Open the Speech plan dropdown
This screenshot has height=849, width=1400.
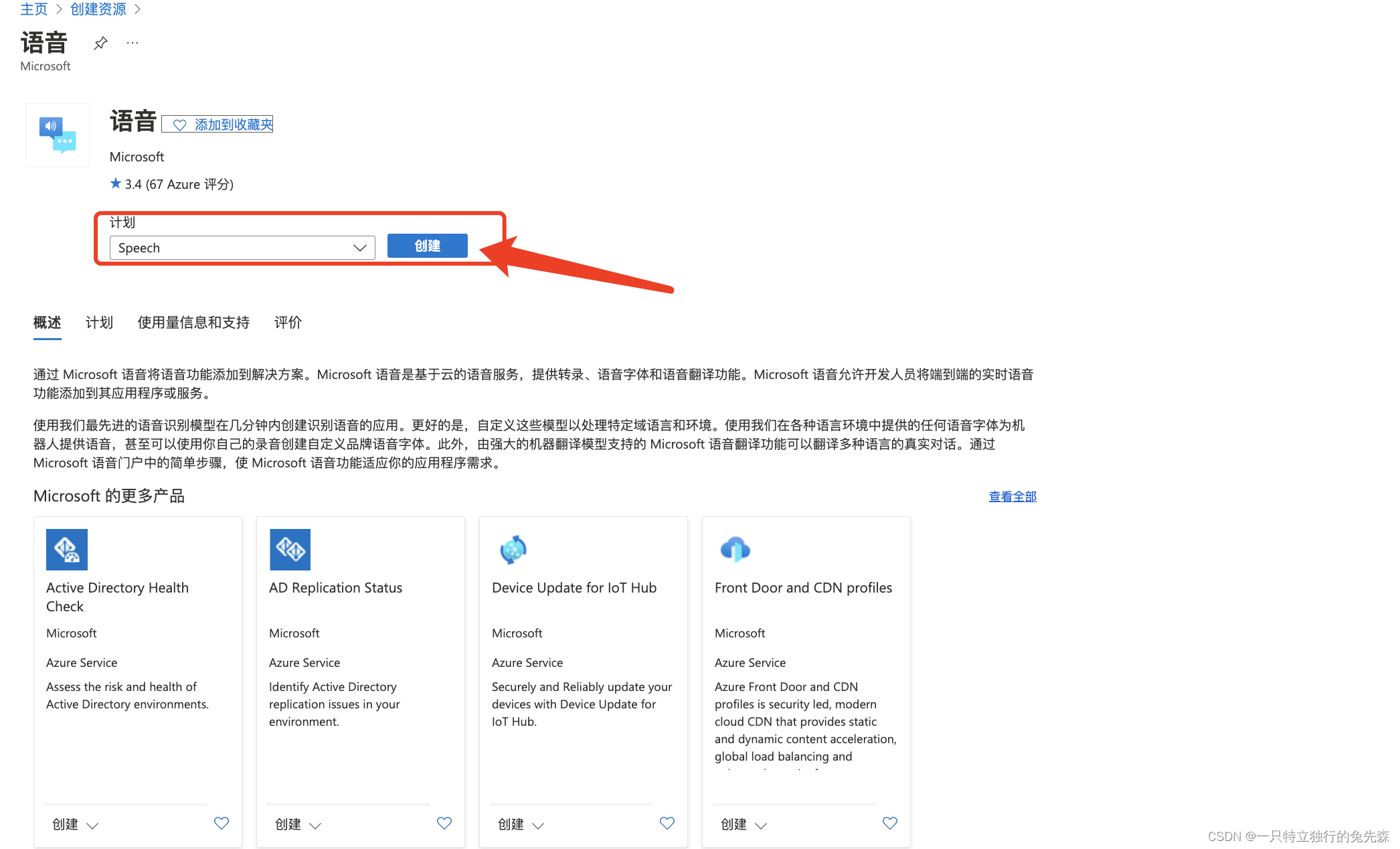[242, 248]
